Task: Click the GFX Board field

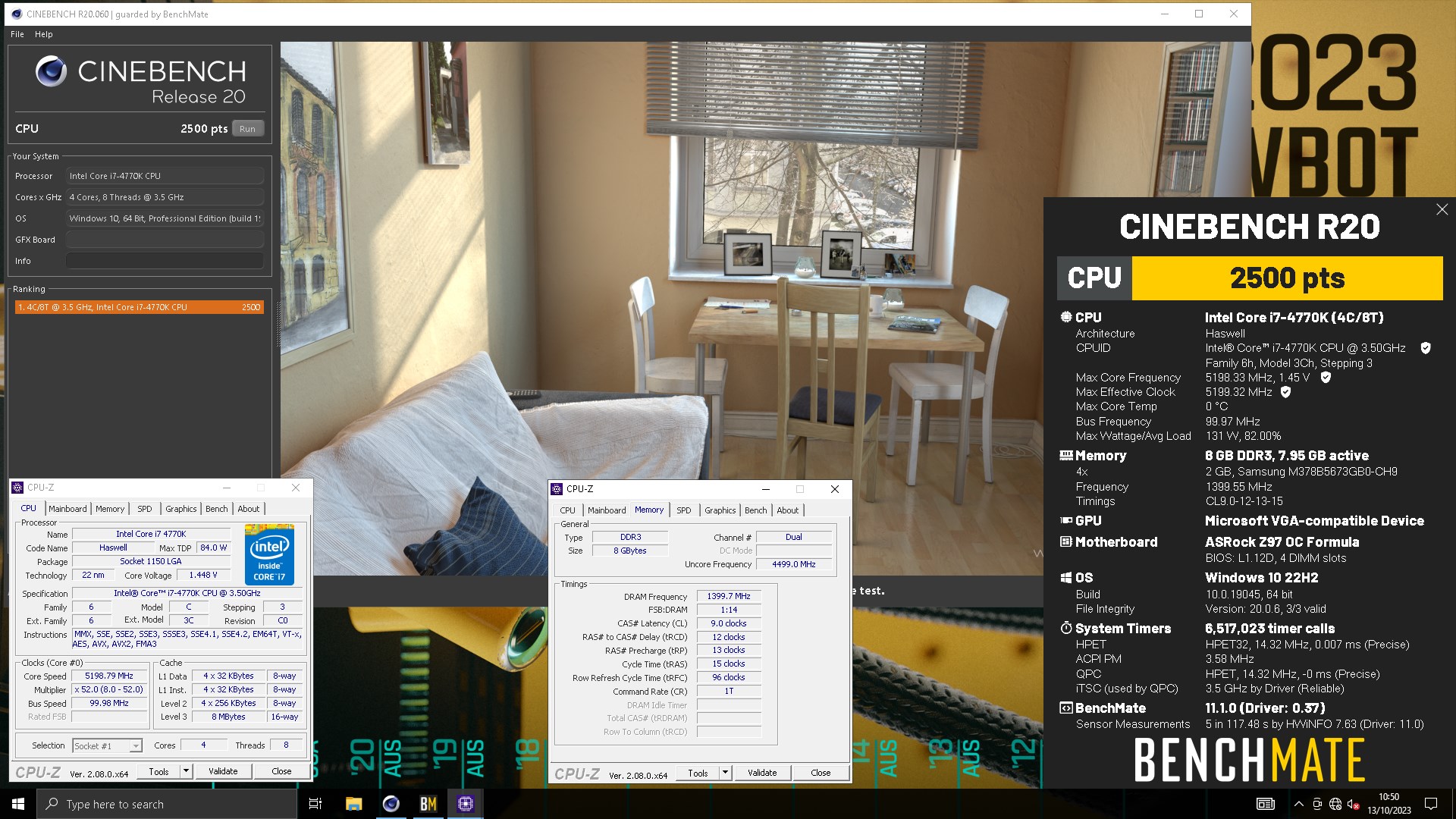Action: (x=165, y=240)
